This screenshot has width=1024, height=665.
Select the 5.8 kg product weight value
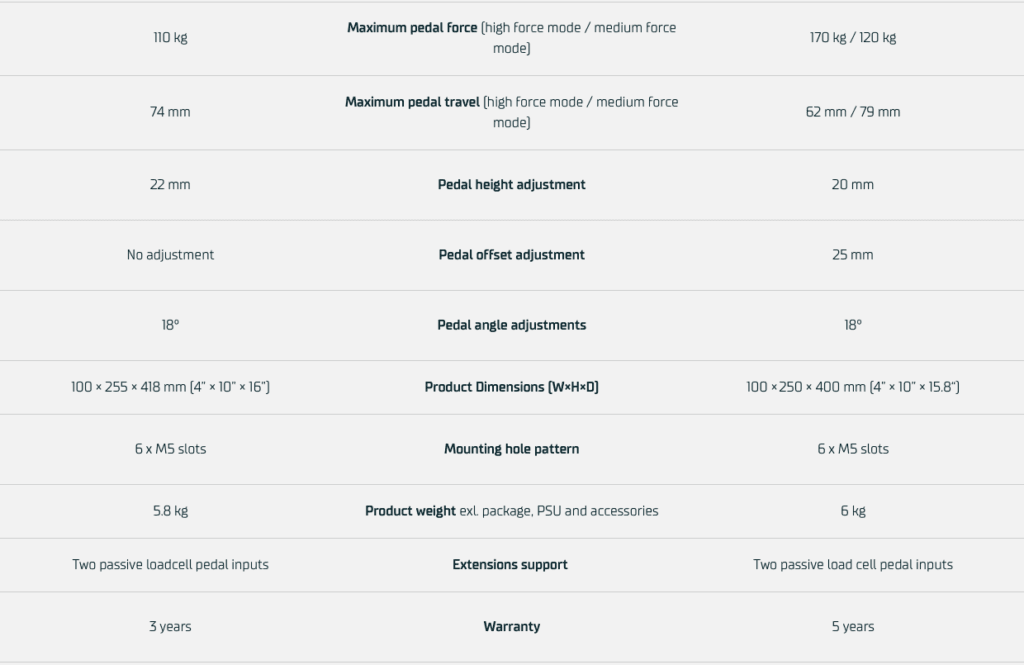point(170,511)
